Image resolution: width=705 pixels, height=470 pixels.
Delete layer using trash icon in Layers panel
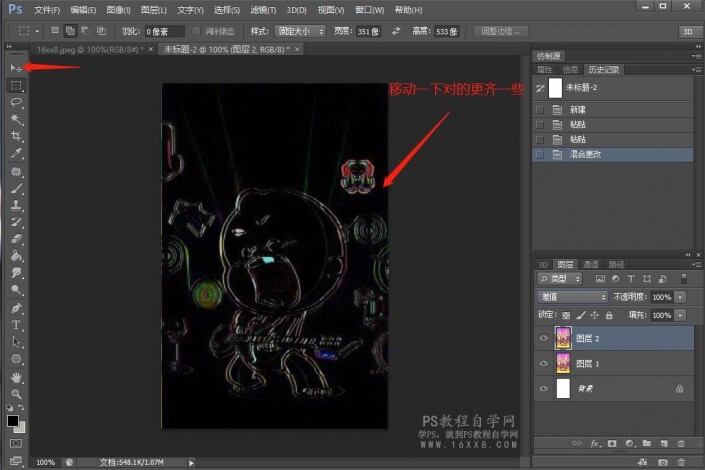[x=682, y=442]
